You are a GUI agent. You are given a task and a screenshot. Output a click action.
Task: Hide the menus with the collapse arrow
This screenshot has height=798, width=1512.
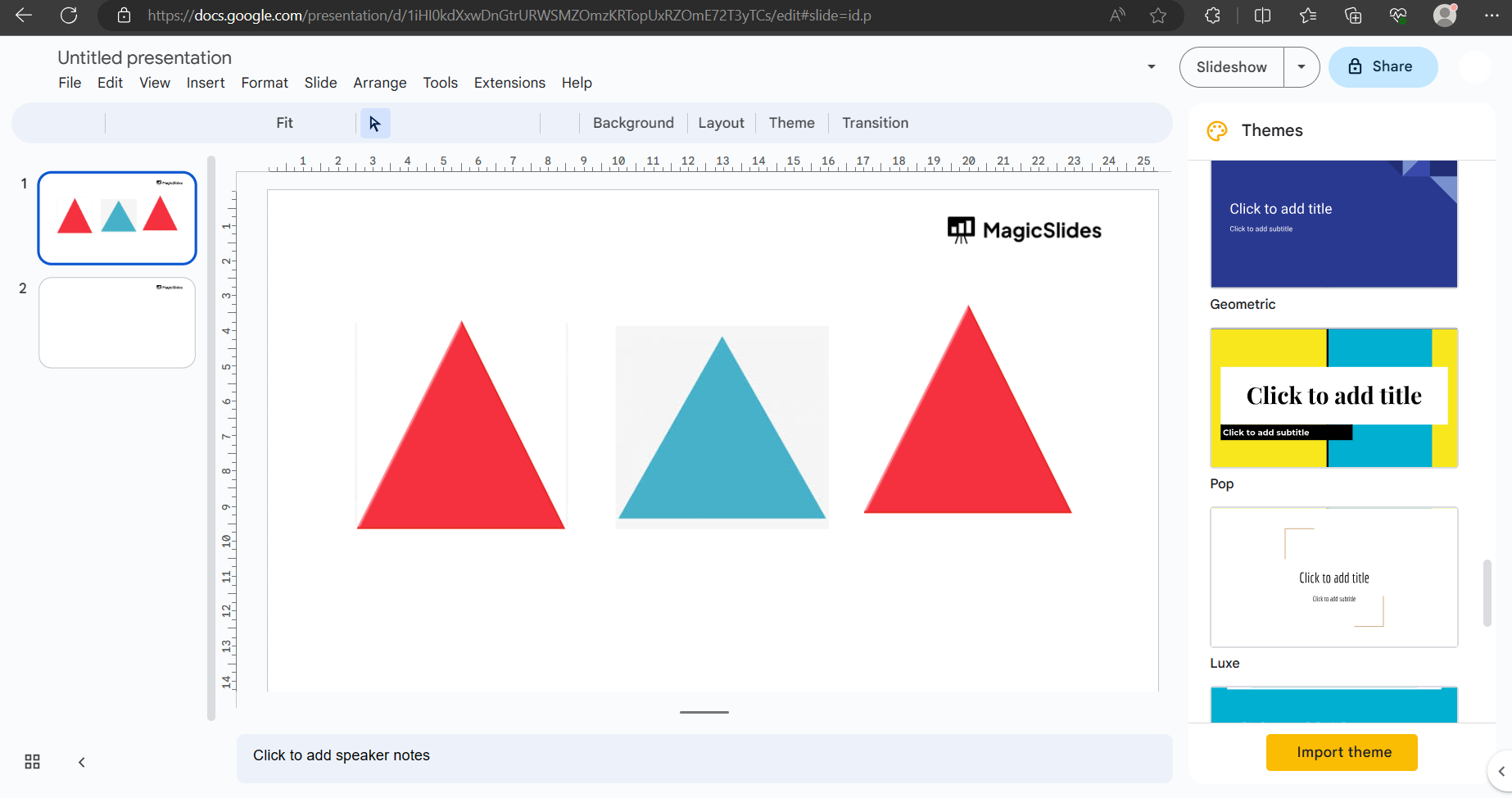pos(1152,67)
